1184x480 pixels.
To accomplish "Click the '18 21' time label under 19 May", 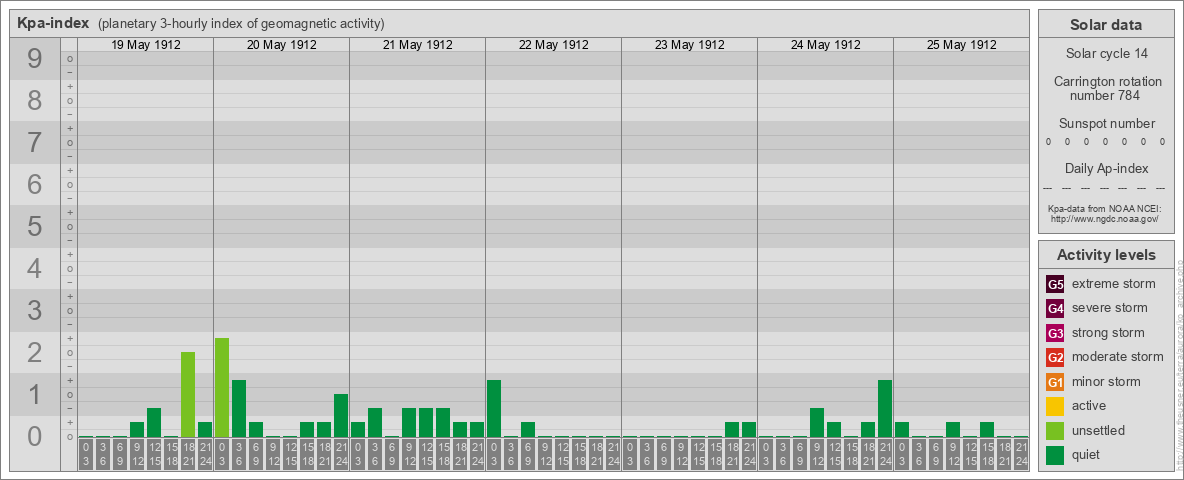I will (188, 454).
